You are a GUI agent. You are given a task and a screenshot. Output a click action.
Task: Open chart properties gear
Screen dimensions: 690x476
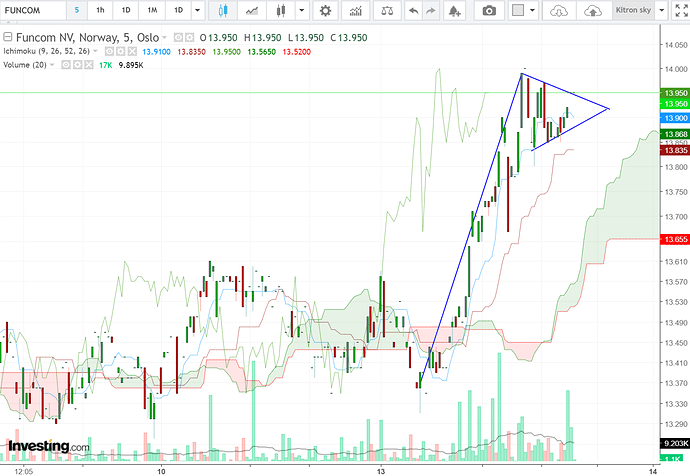(x=325, y=10)
